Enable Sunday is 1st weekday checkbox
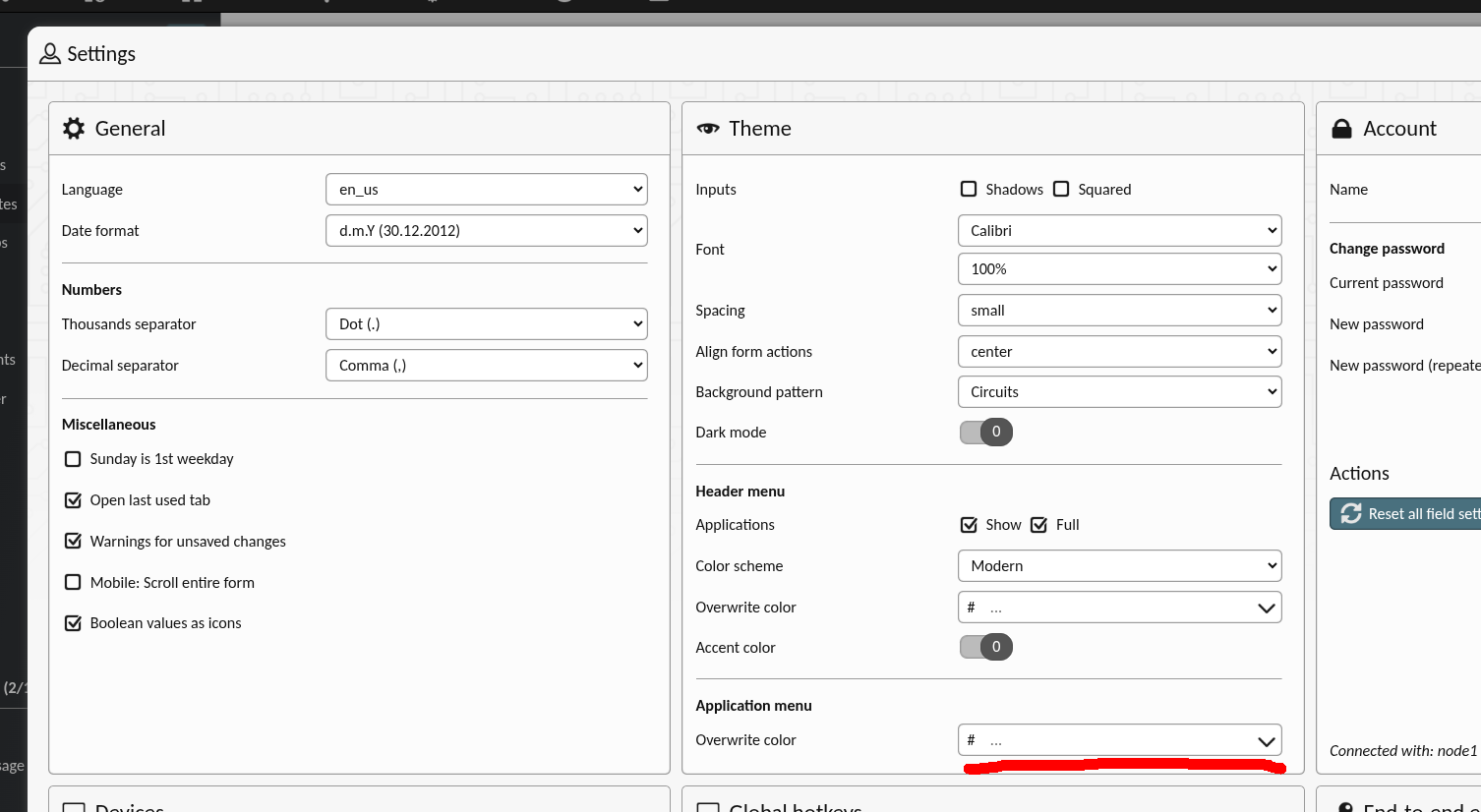Image resolution: width=1481 pixels, height=812 pixels. click(73, 459)
